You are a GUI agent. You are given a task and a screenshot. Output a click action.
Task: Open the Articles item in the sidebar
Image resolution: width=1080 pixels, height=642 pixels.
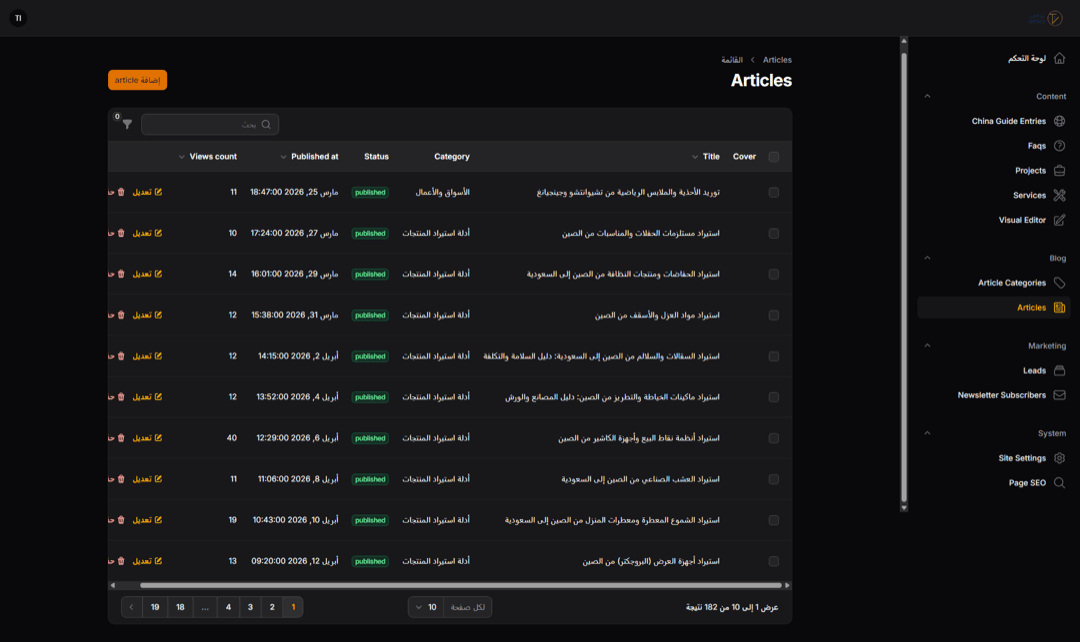pos(993,308)
